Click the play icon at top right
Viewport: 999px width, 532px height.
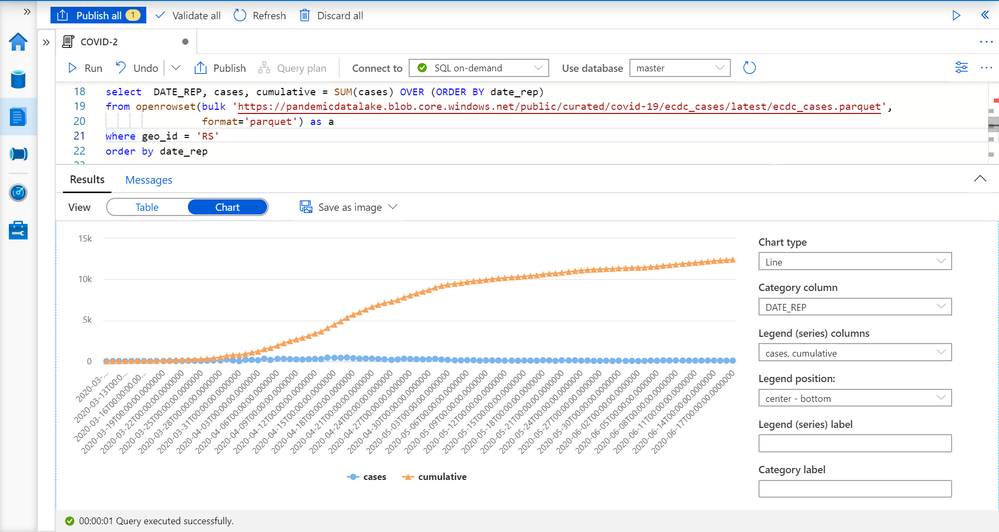956,15
